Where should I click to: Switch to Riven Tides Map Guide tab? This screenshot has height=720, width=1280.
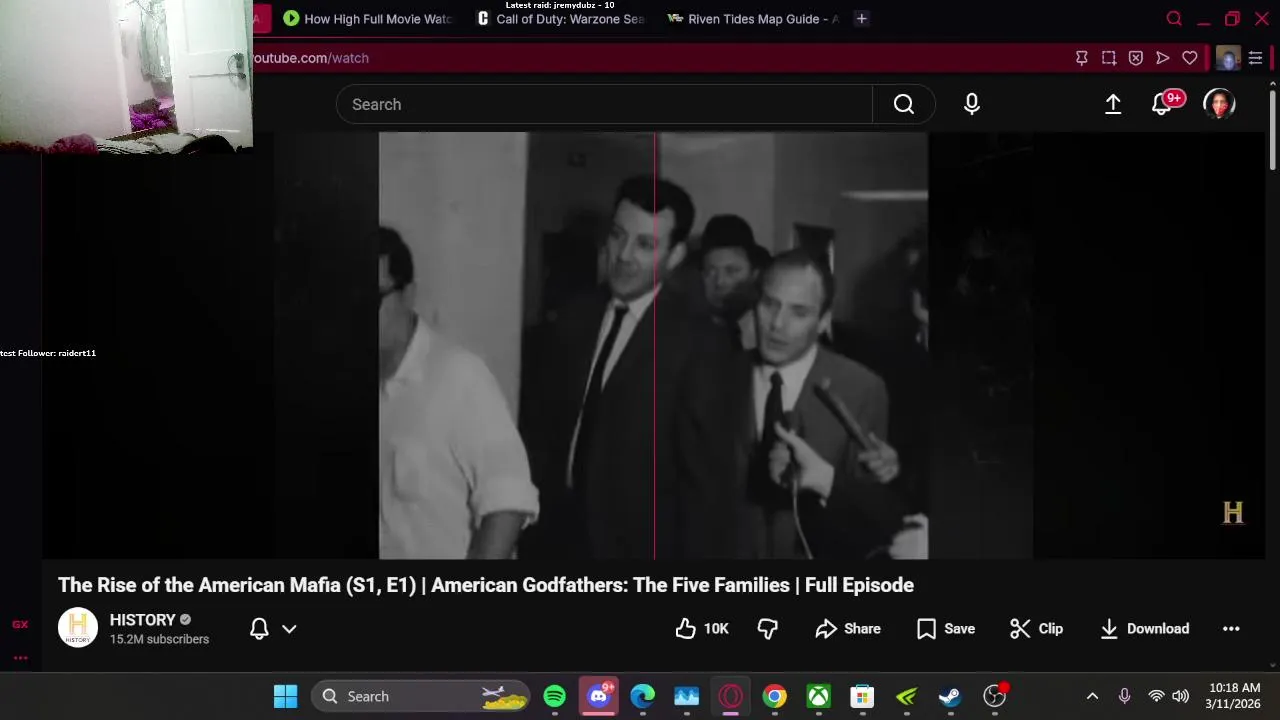pyautogui.click(x=753, y=19)
